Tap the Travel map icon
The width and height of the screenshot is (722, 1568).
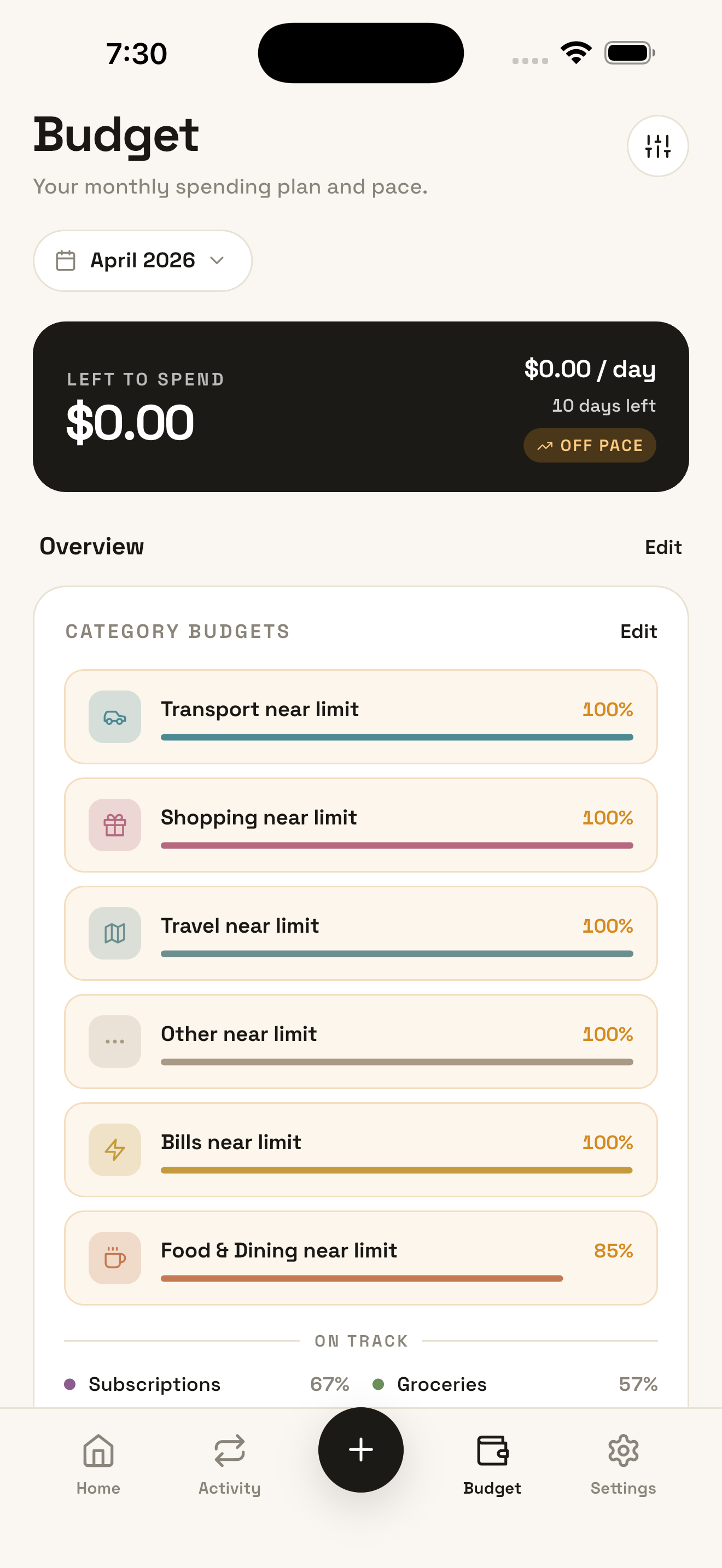(114, 933)
